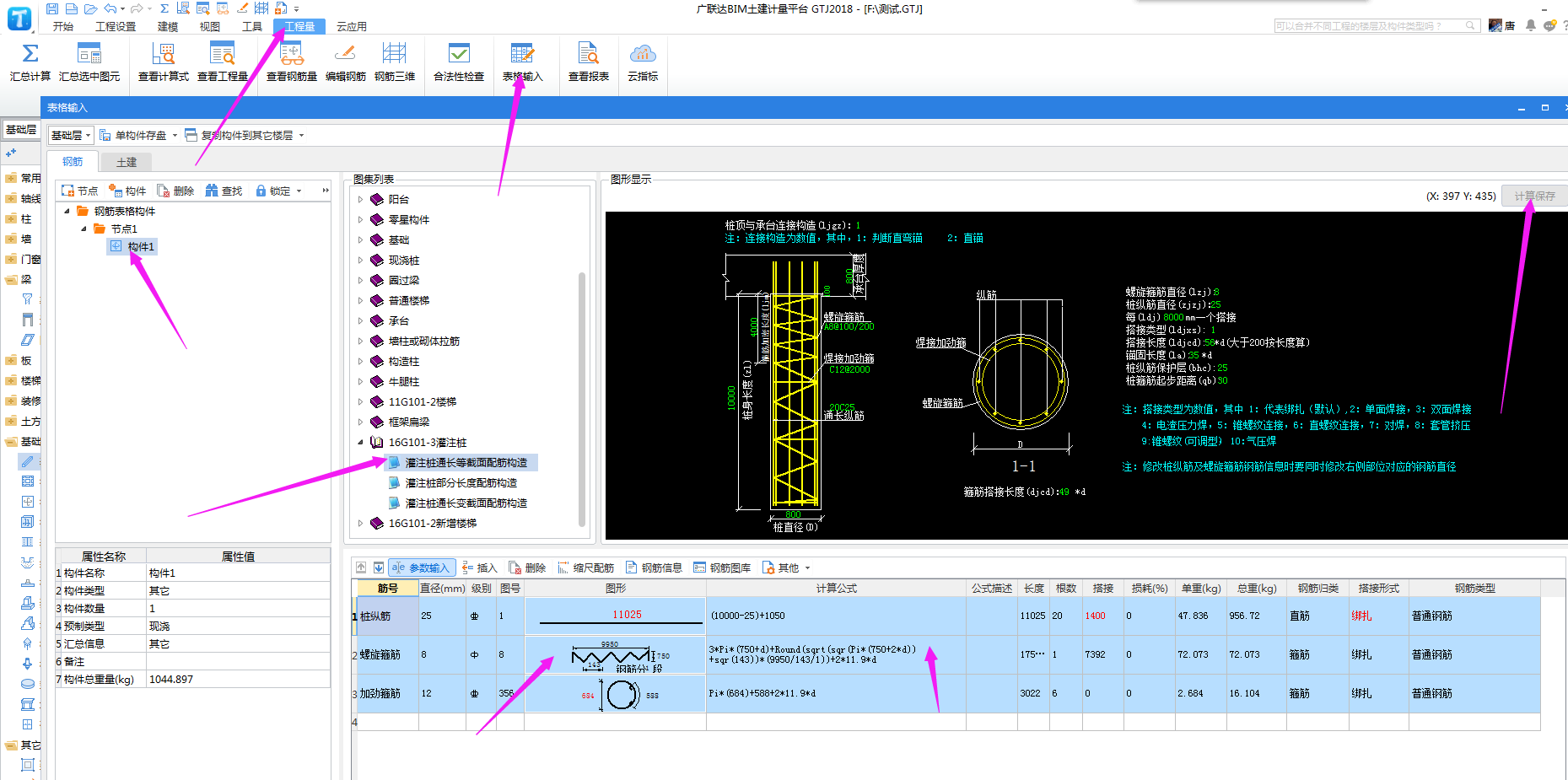This screenshot has width=1568, height=780.
Task: Switch to the 钢筋 tab
Action: point(73,161)
